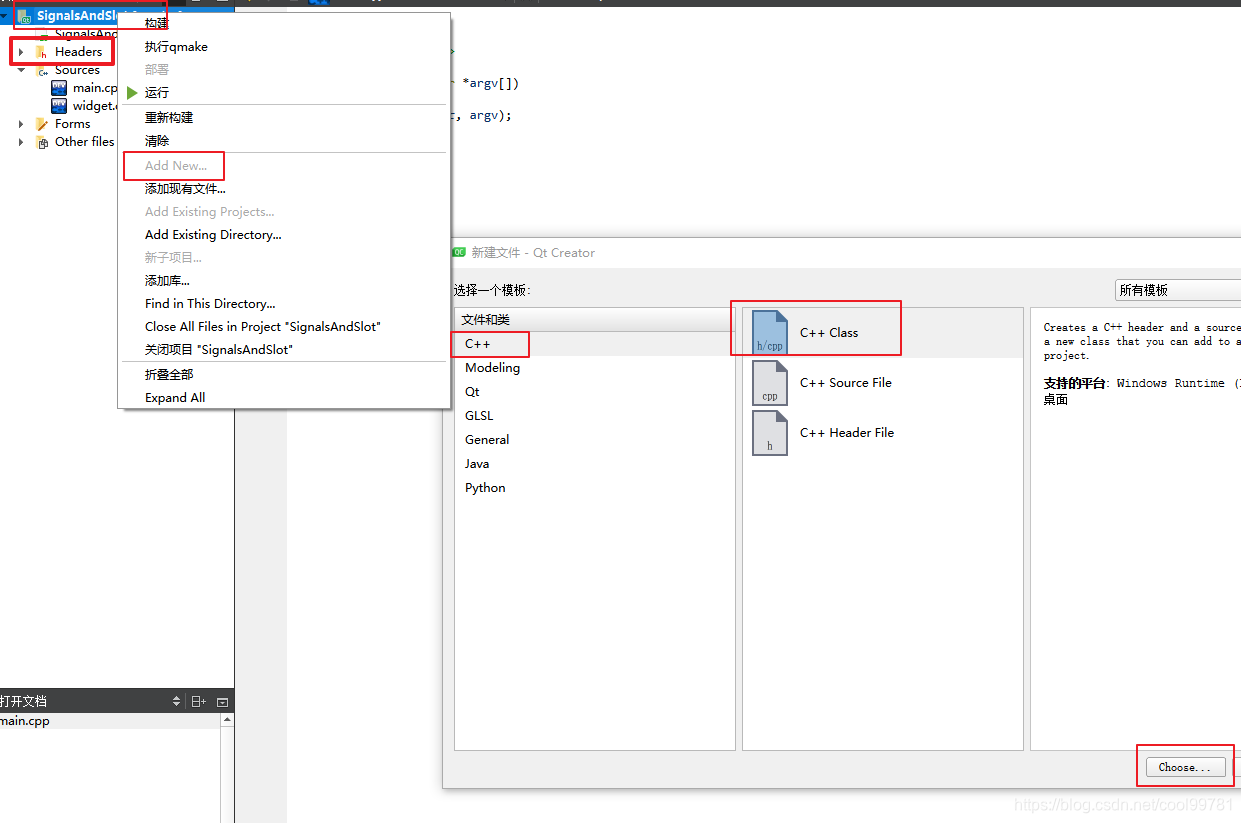Open the 打开文档 pane selector arrows
Viewport: 1241px width, 823px height.
click(x=177, y=702)
